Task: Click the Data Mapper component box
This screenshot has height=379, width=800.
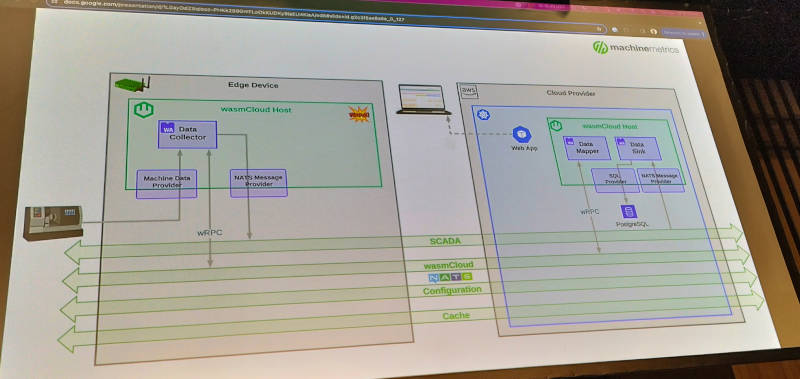Action: click(x=586, y=148)
